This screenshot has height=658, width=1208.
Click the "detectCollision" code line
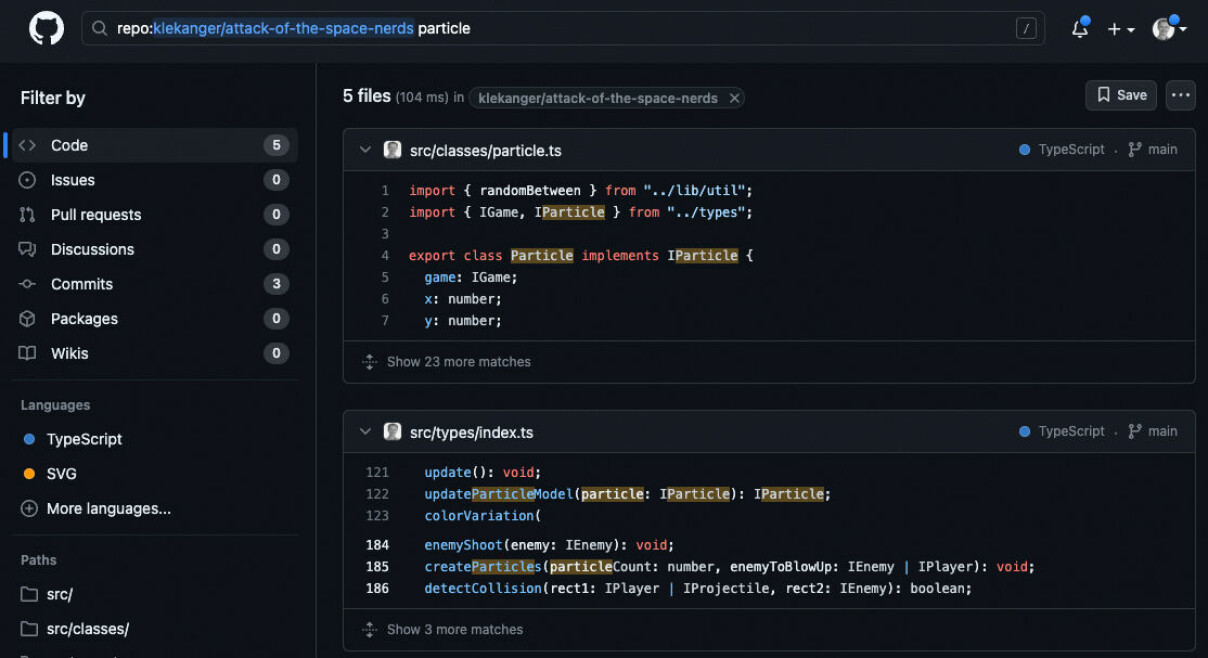pyautogui.click(x=698, y=589)
